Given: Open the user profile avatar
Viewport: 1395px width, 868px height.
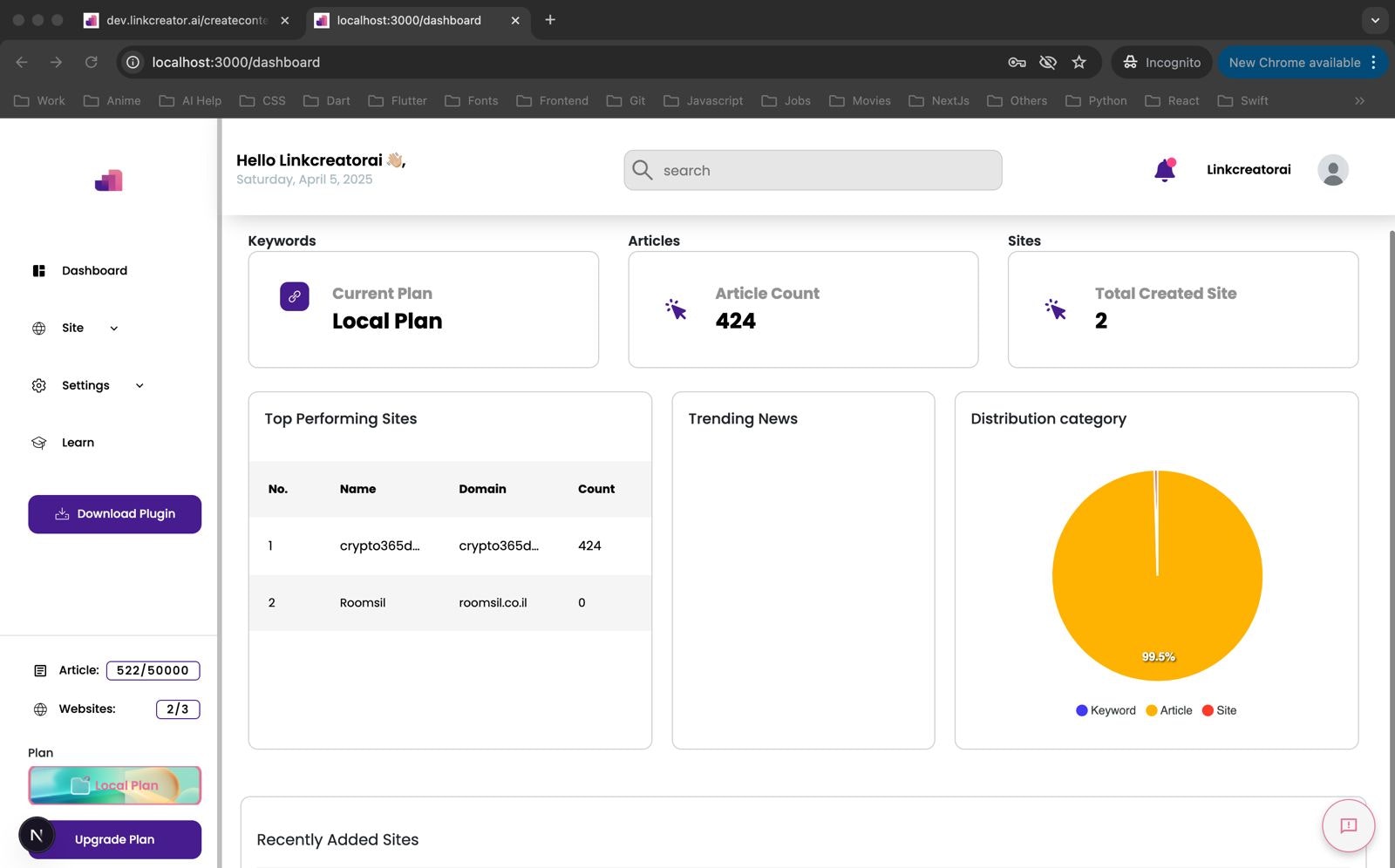Looking at the screenshot, I should (1332, 170).
